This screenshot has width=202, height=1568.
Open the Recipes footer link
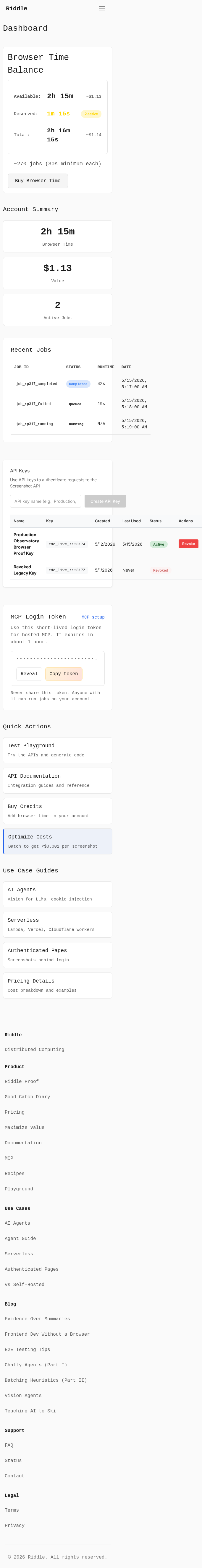coord(15,1174)
